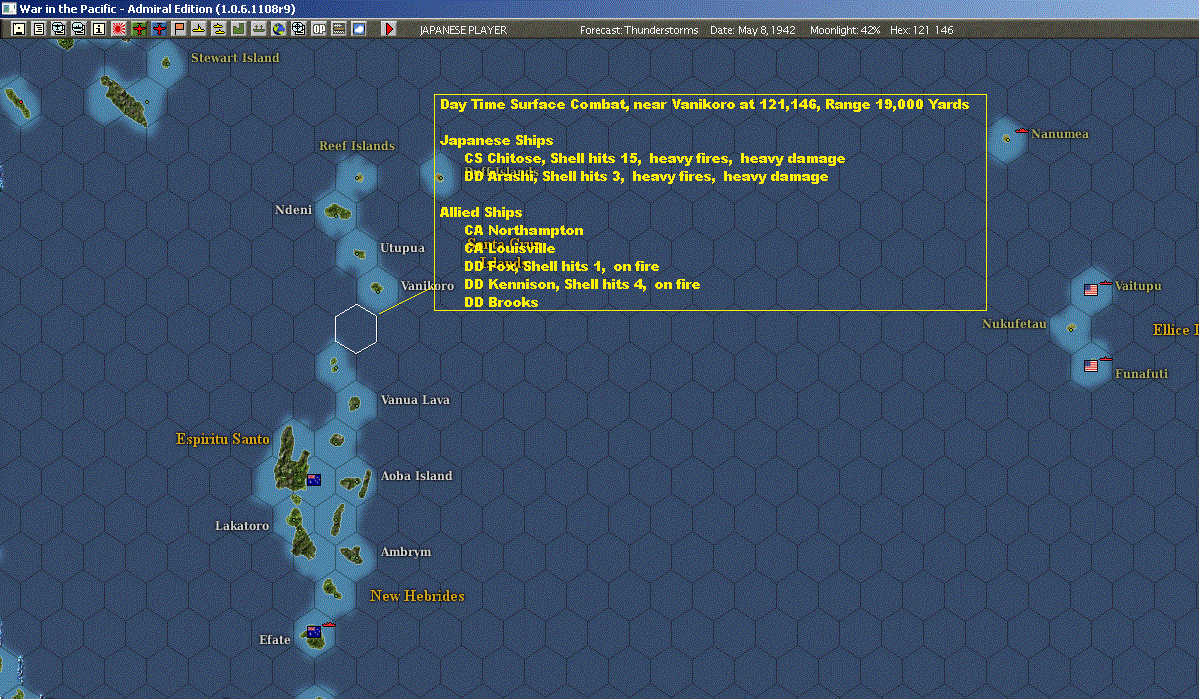
Task: Click the Australian flag at Espiritu Santo
Action: [314, 480]
